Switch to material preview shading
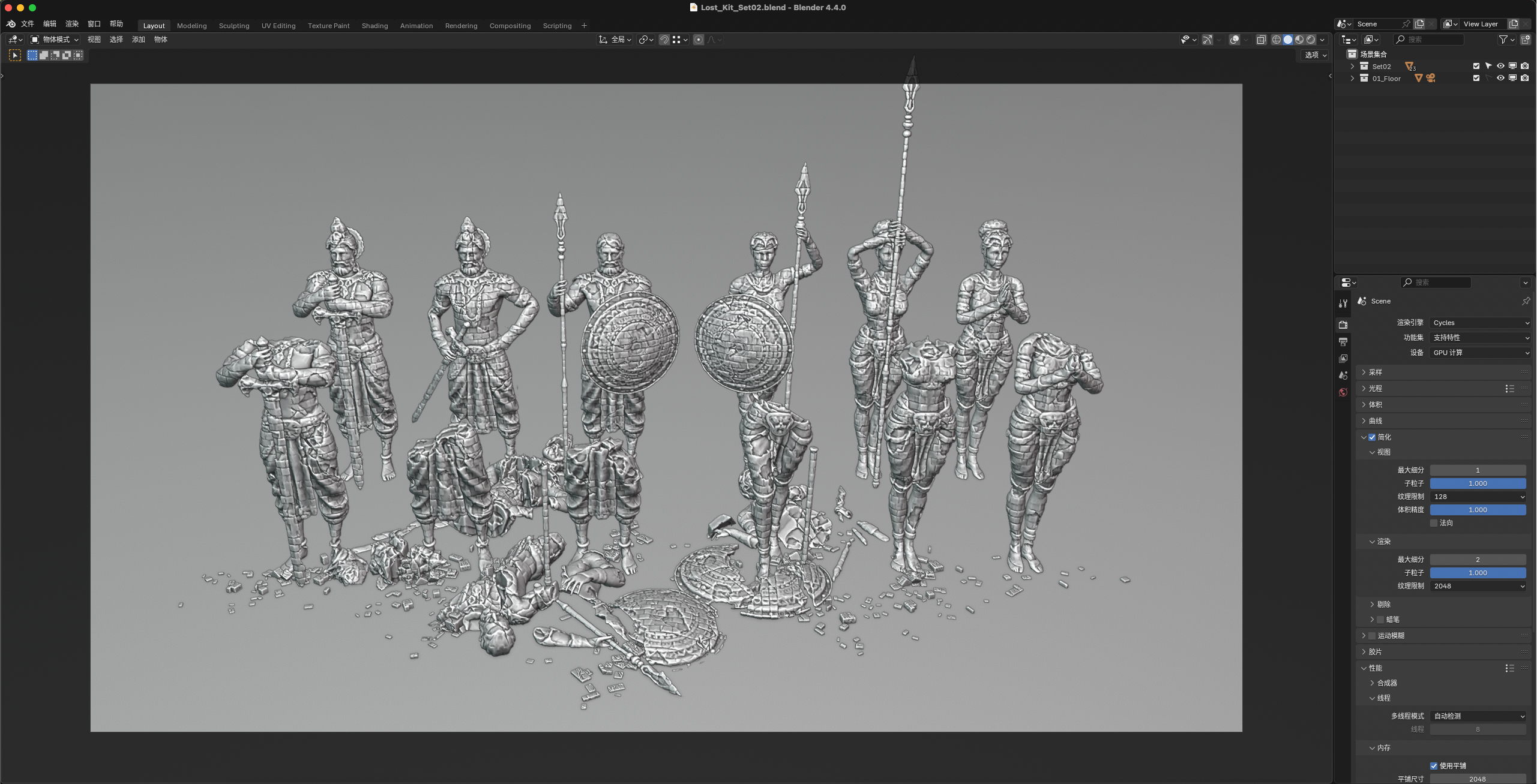 (x=1299, y=40)
